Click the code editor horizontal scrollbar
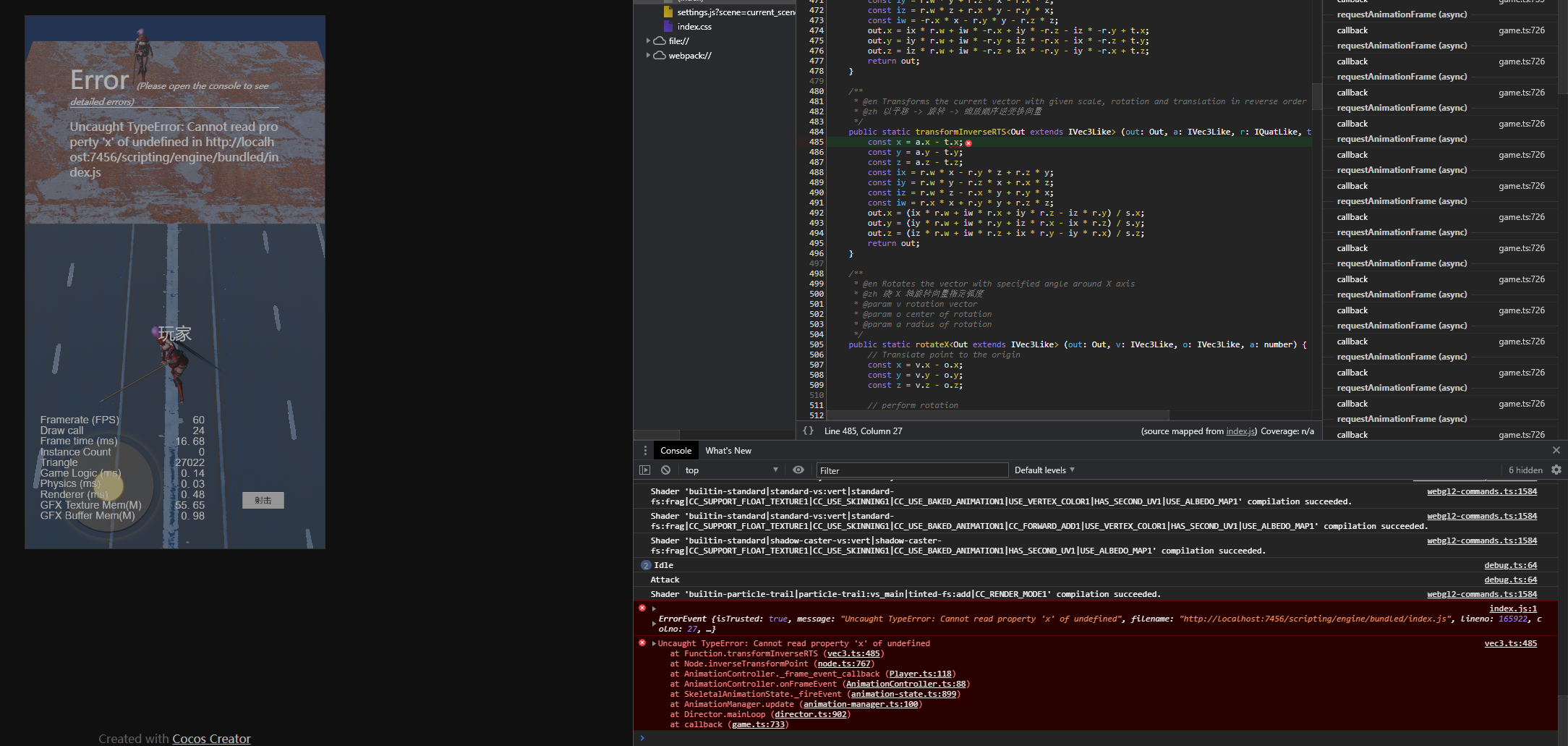The image size is (1568, 746). click(997, 415)
